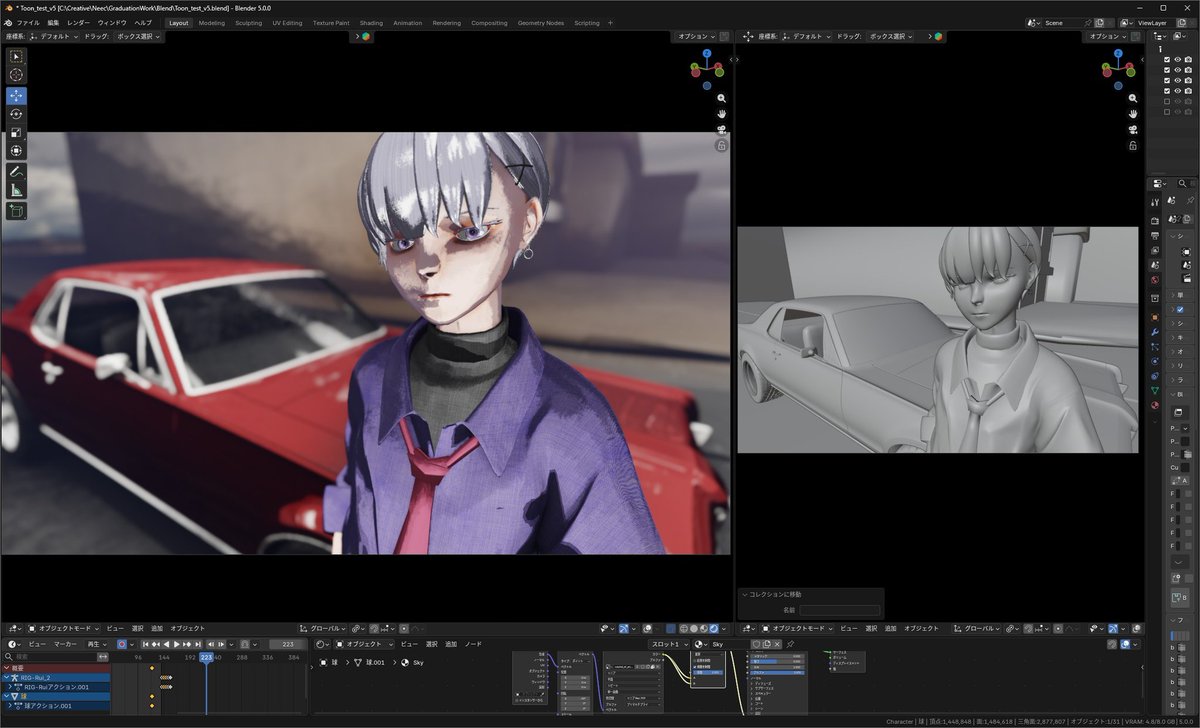Viewport: 1200px width, 728px height.
Task: Toggle the auto keying record button in timeline
Action: click(122, 645)
